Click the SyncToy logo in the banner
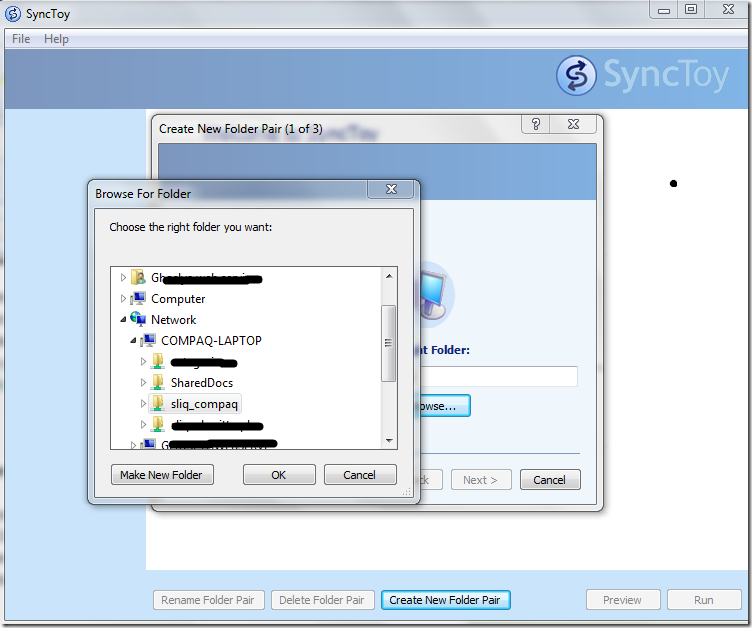Screen dimensions: 752x628 click(642, 75)
